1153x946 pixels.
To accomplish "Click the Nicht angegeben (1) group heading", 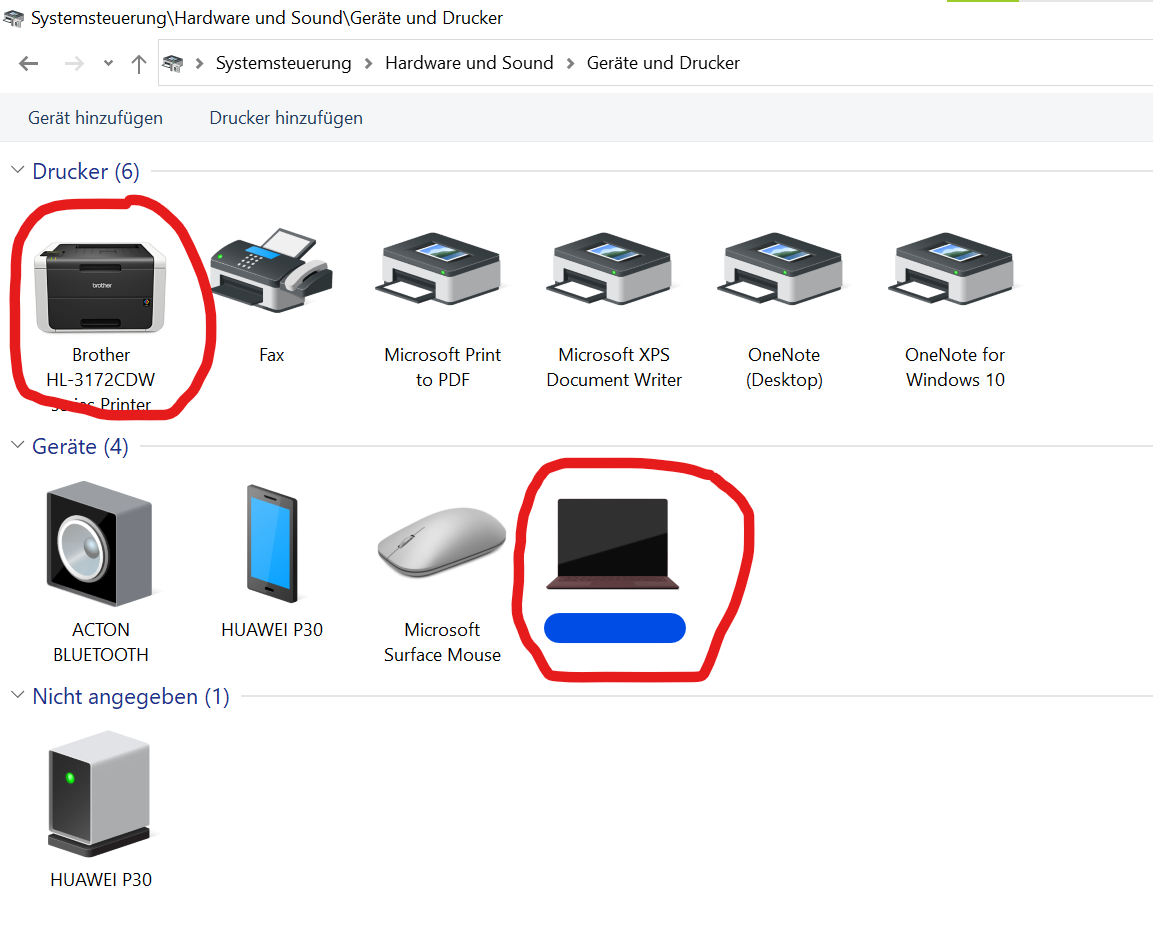I will pos(131,697).
